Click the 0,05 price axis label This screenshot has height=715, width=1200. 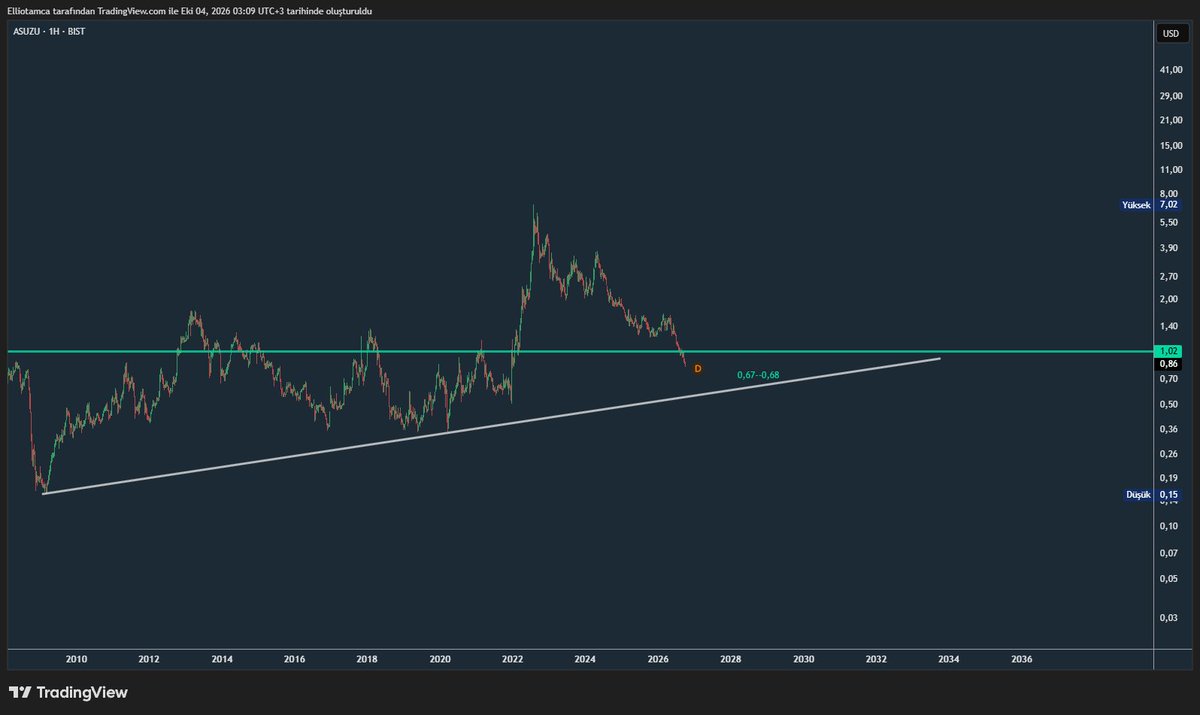[x=1169, y=578]
